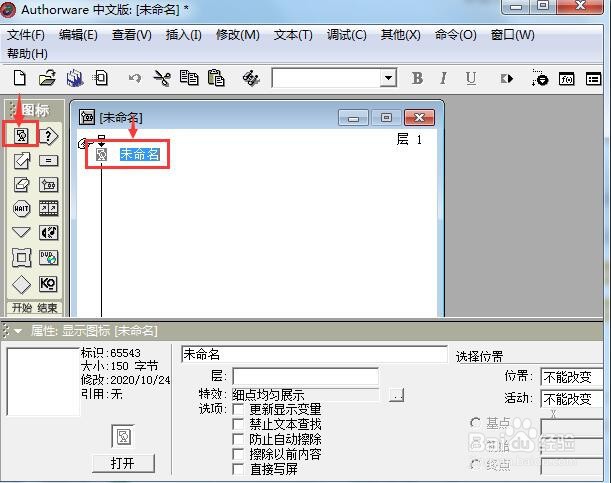The height and width of the screenshot is (483, 611).
Task: Click the 开始 start flag
Action: click(x=22, y=308)
